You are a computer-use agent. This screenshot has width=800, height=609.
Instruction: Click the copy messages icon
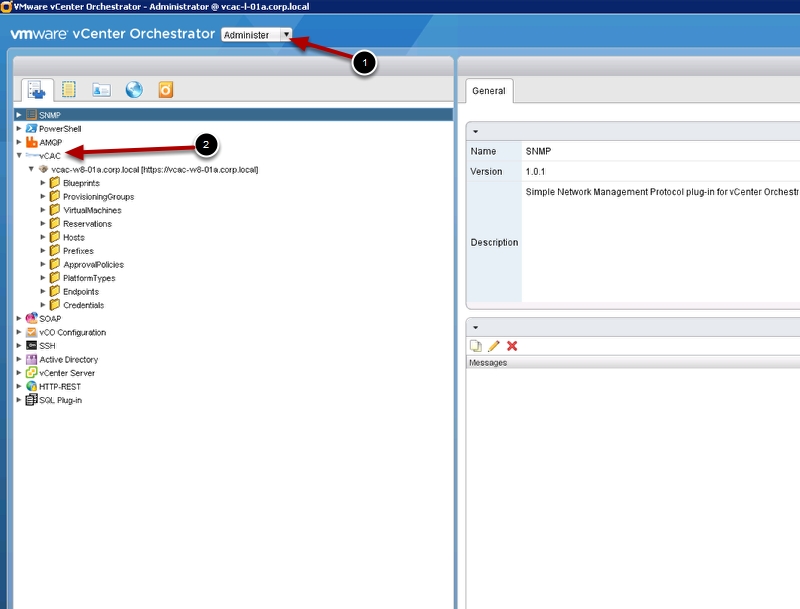click(x=476, y=346)
